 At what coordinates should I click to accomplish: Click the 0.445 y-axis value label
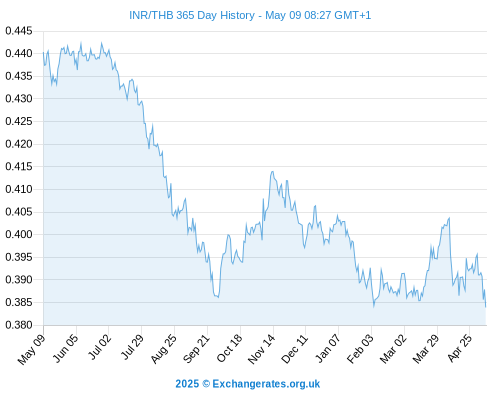19,31
